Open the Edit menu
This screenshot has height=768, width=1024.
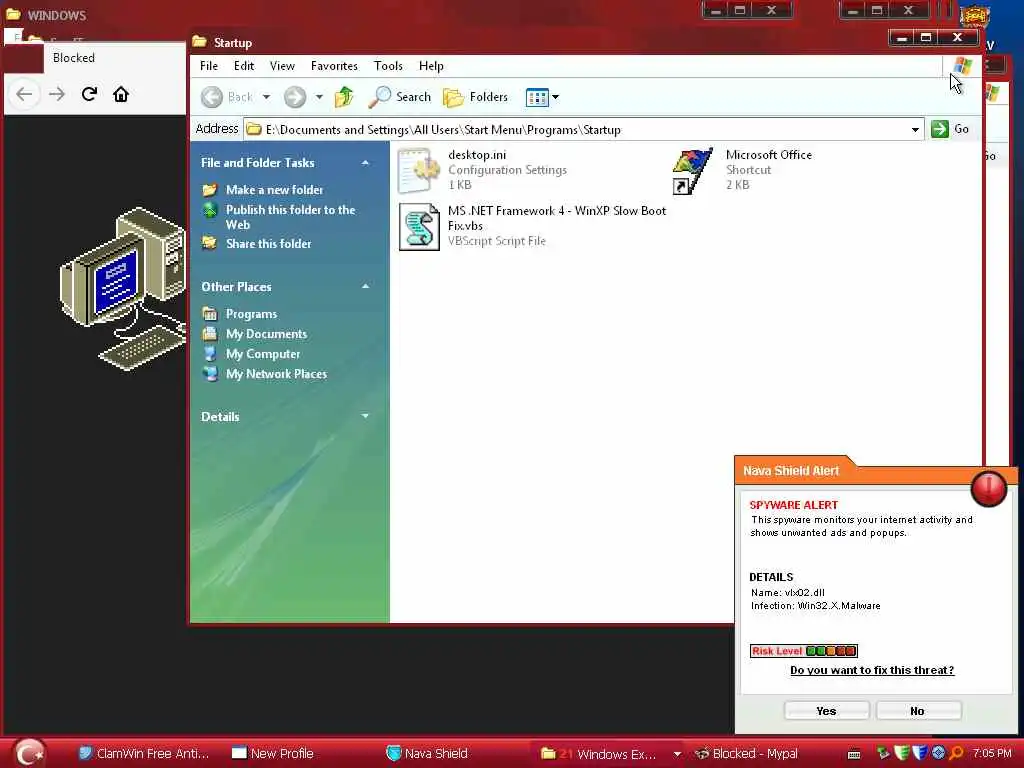tap(244, 66)
